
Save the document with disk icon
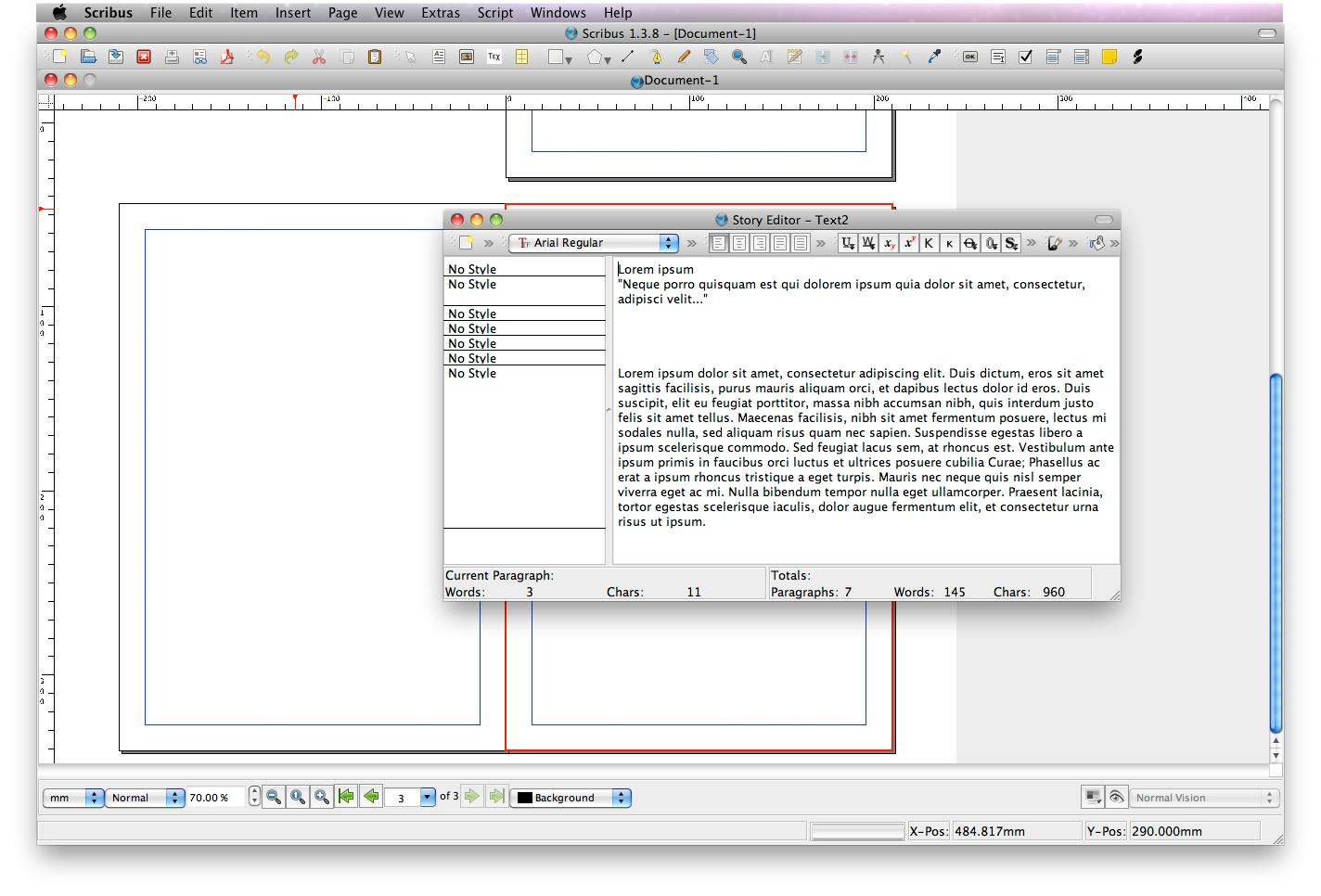coord(116,57)
